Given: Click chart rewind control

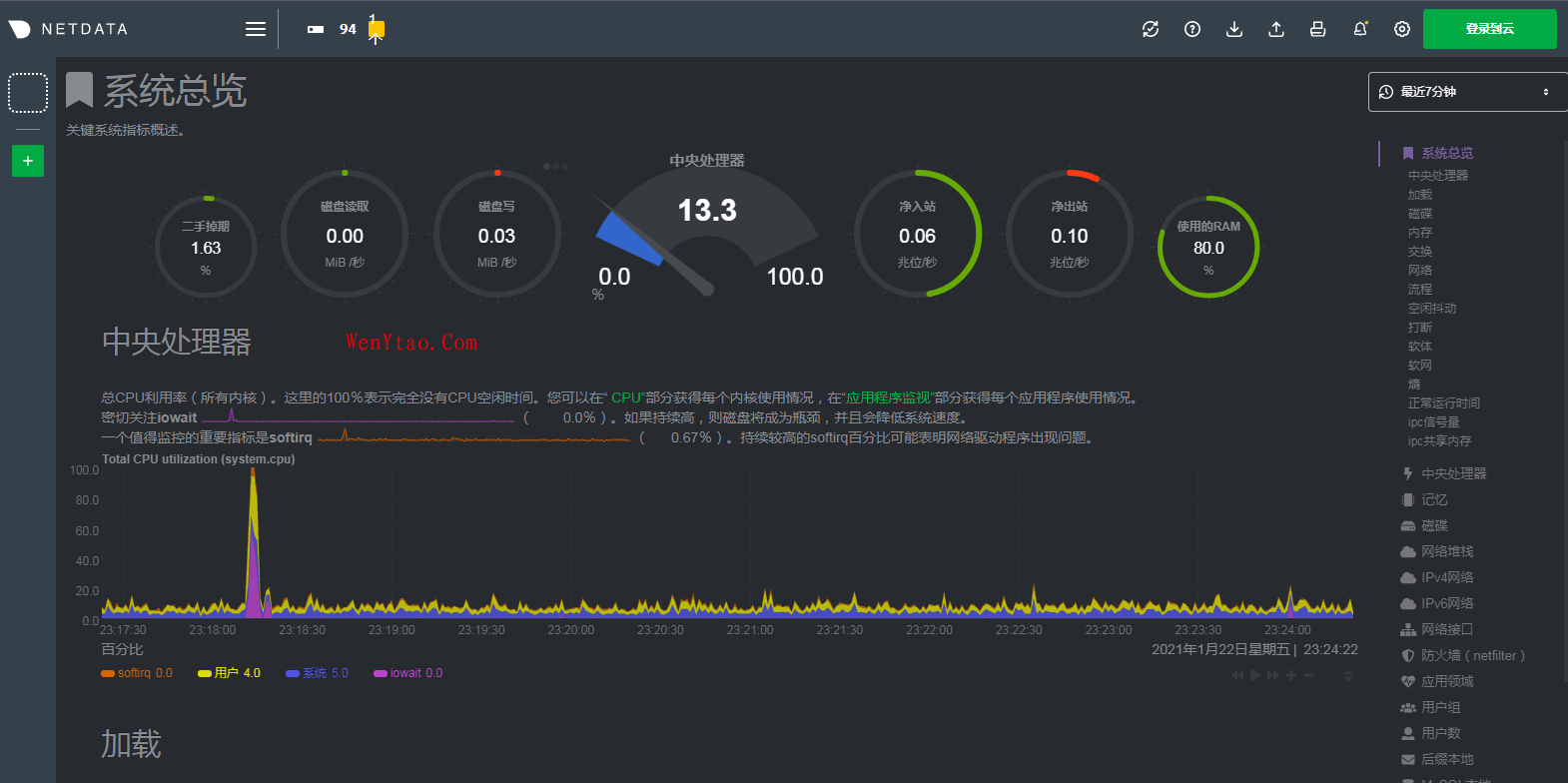Looking at the screenshot, I should click(x=1238, y=675).
